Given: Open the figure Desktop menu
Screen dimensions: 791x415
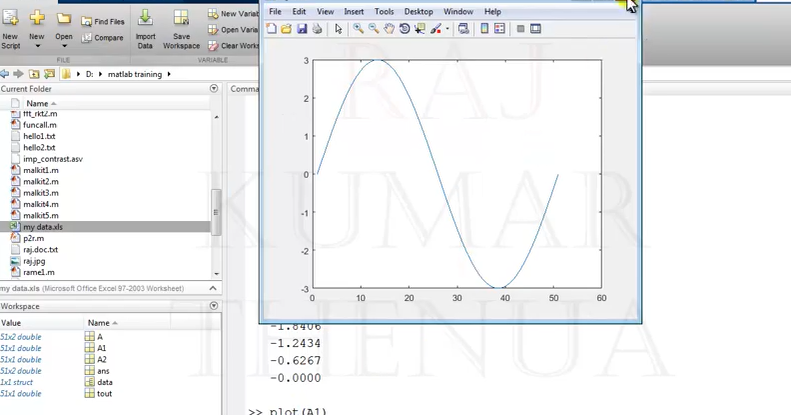Looking at the screenshot, I should tap(418, 11).
